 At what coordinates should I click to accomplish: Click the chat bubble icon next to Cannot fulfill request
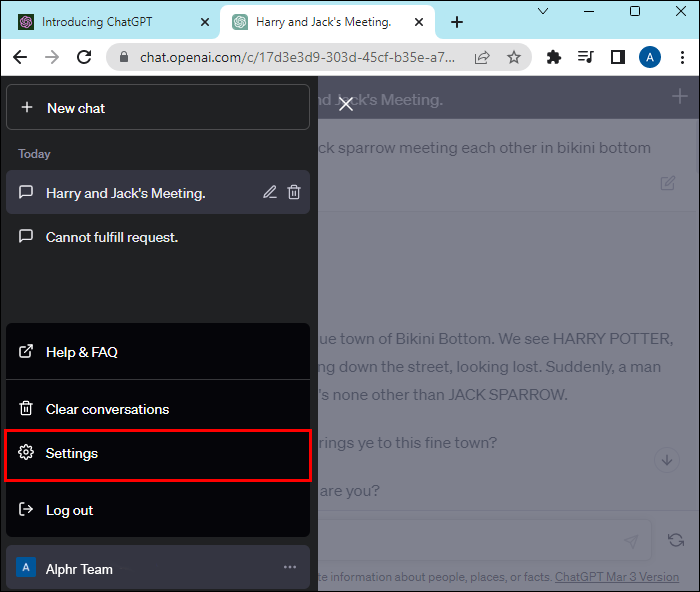pos(26,236)
